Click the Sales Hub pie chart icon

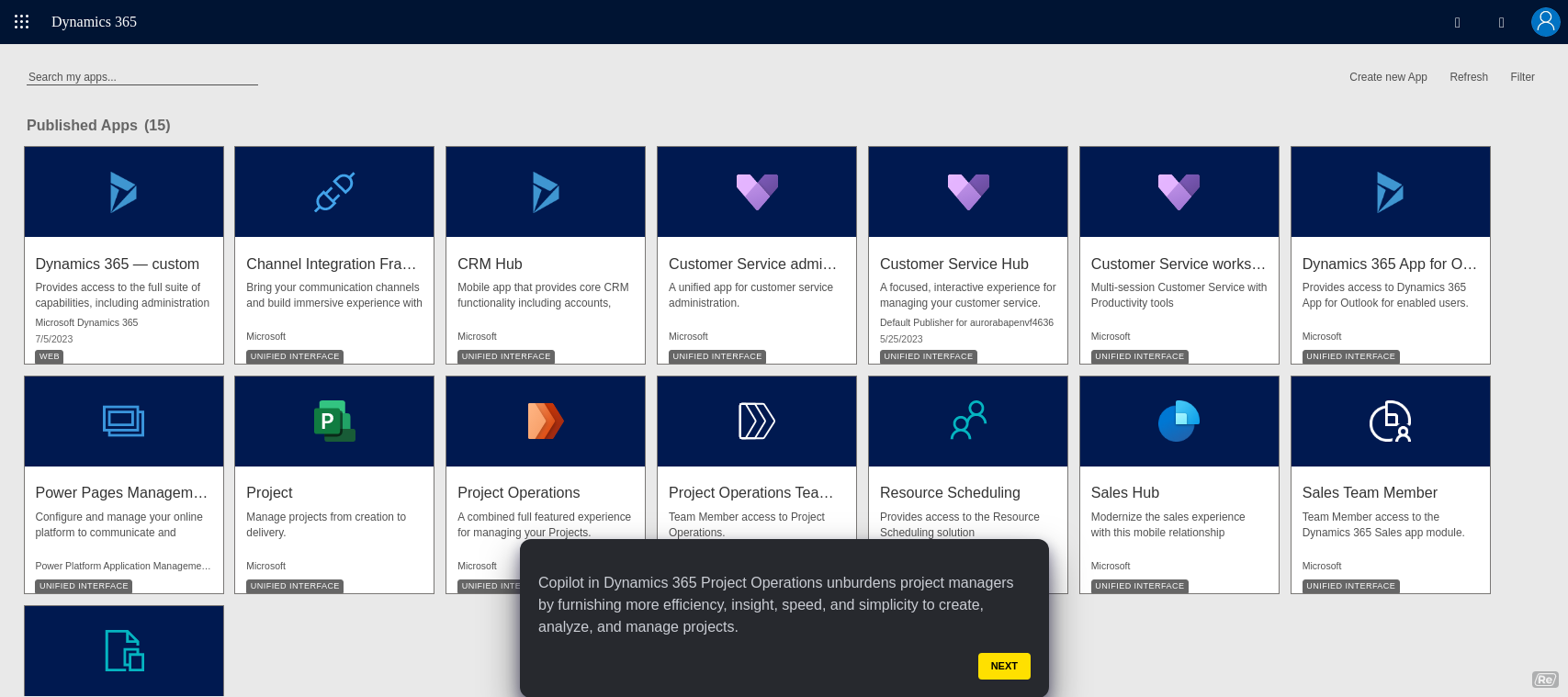(1179, 422)
